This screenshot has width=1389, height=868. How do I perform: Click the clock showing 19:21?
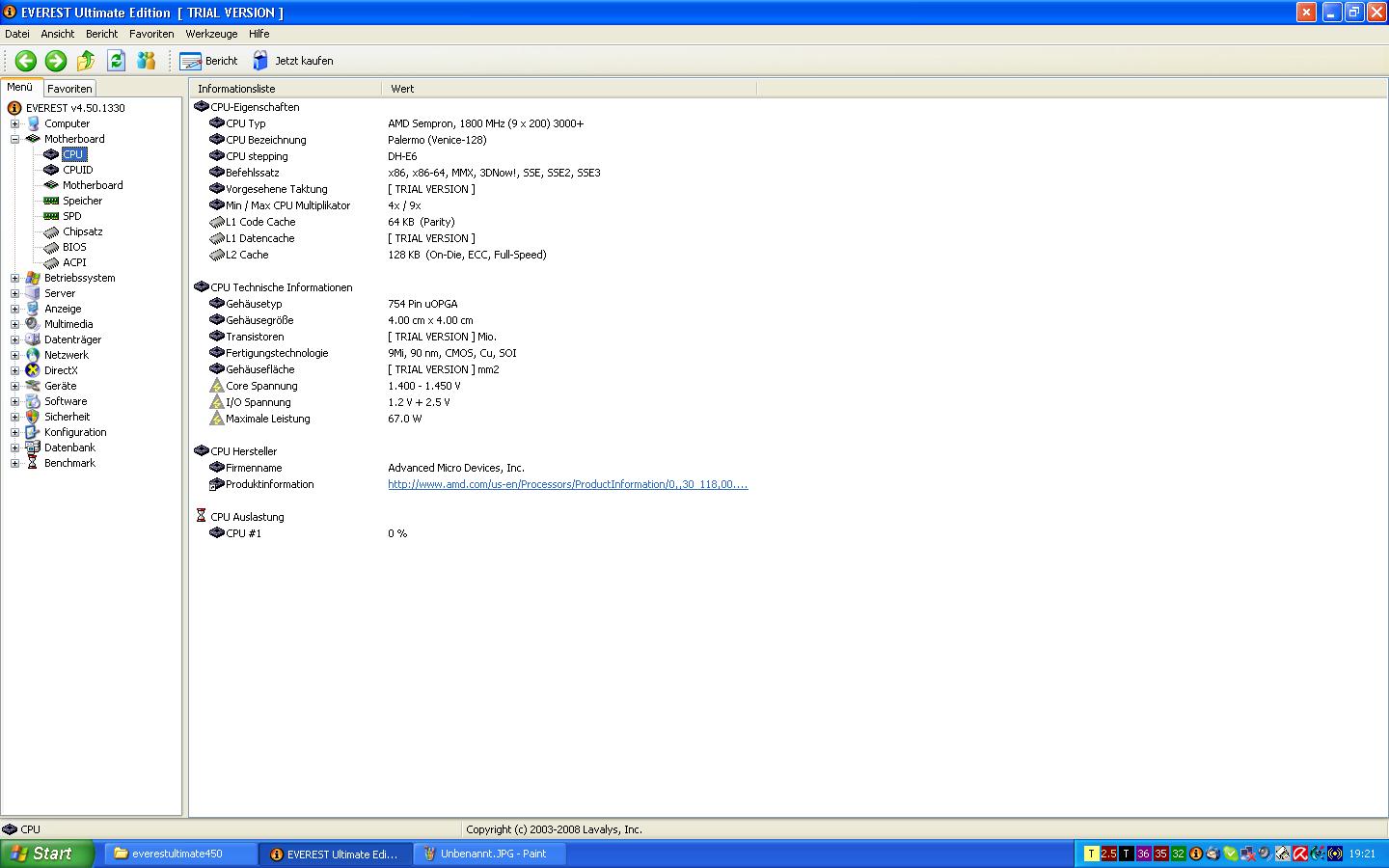coord(1362,854)
